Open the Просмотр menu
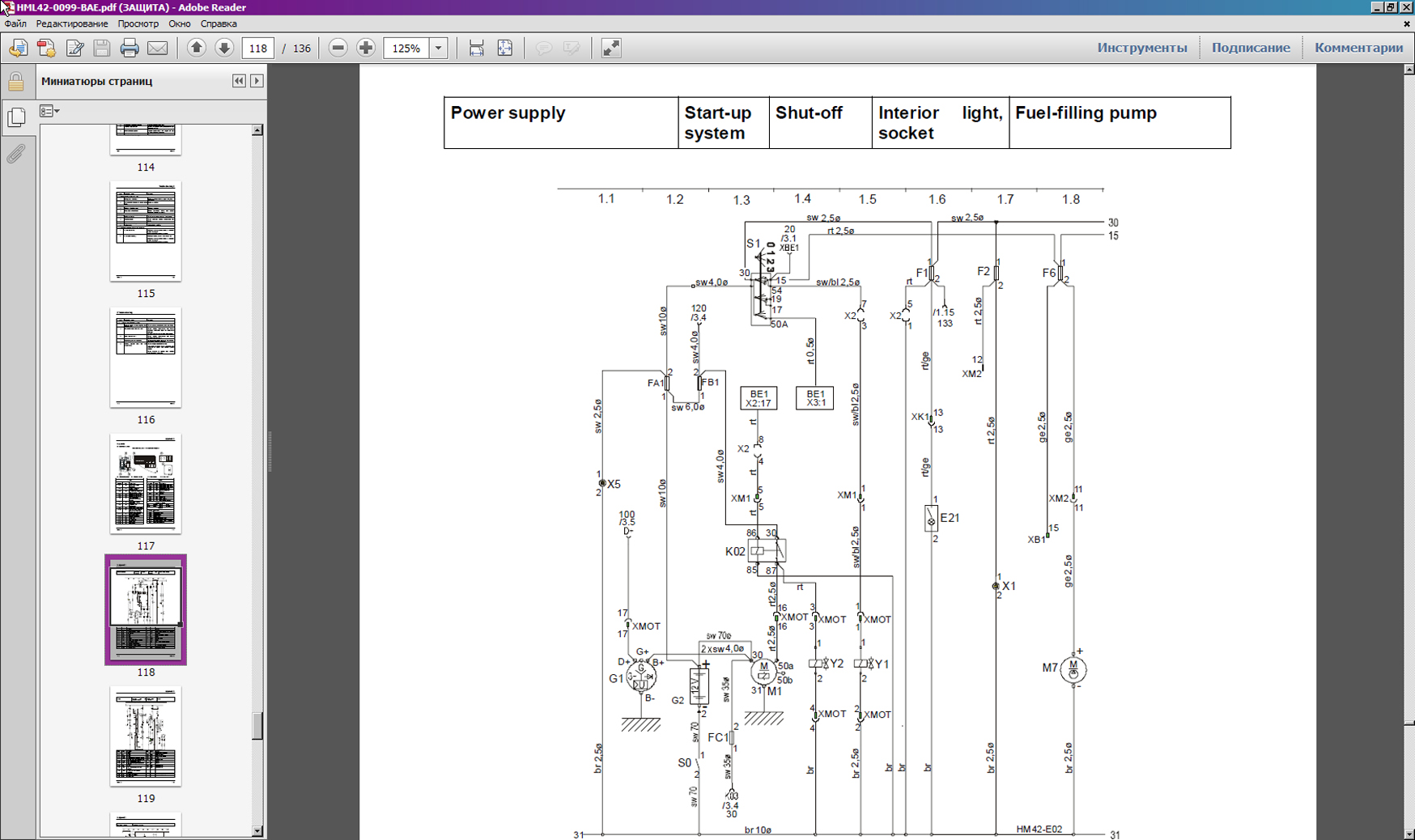1415x840 pixels. tap(138, 23)
